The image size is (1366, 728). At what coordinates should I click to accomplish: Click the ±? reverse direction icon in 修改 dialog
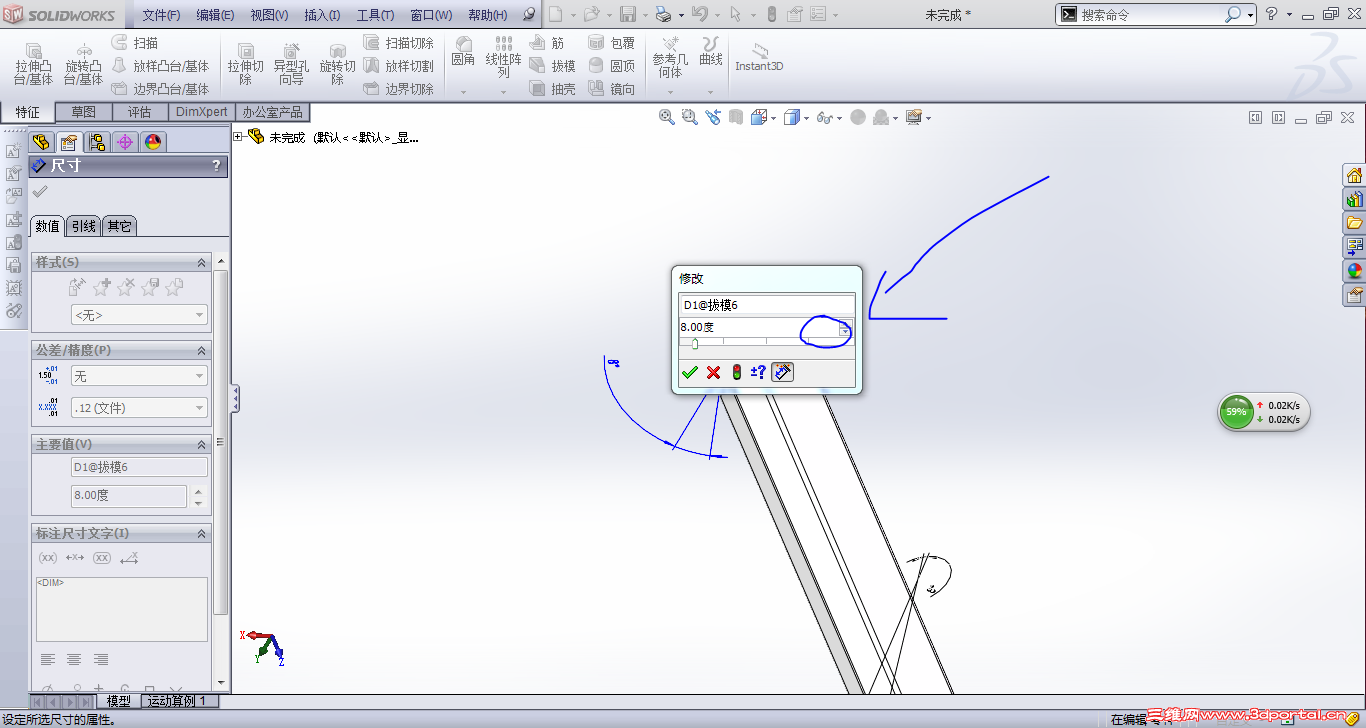pyautogui.click(x=758, y=373)
